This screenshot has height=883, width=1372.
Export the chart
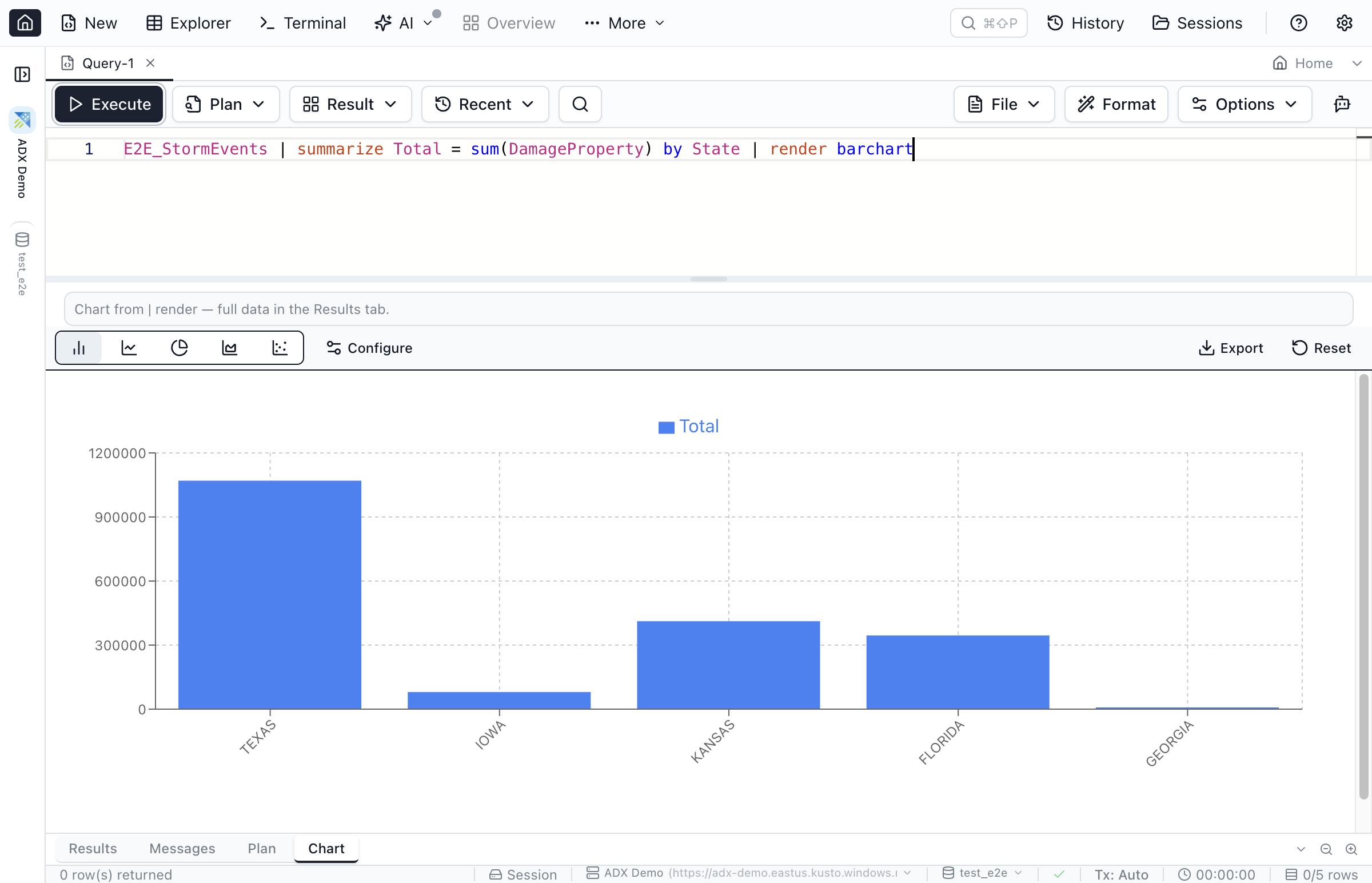1230,348
